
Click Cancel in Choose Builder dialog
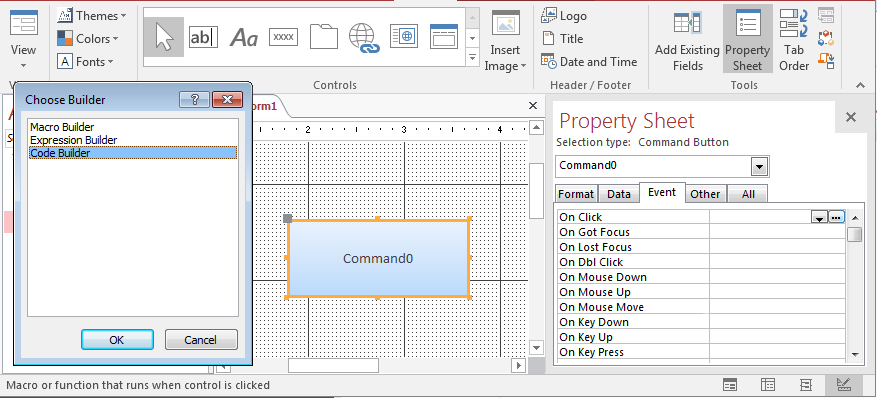(201, 339)
